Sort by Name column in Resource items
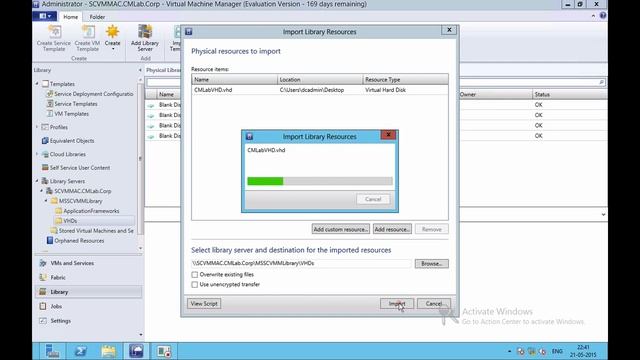Image resolution: width=640 pixels, height=360 pixels. pyautogui.click(x=235, y=80)
